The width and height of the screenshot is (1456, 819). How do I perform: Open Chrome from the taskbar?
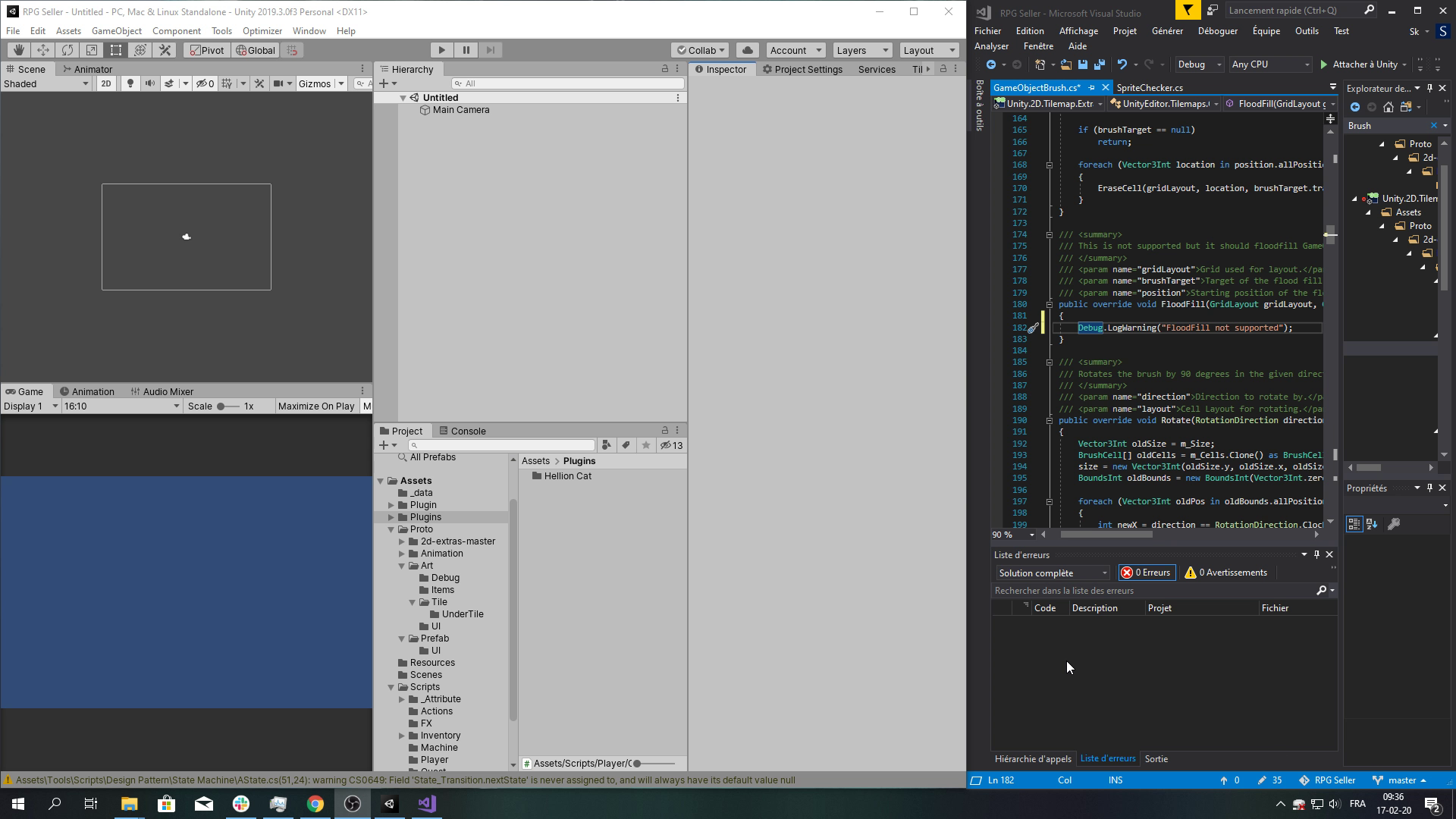[315, 804]
